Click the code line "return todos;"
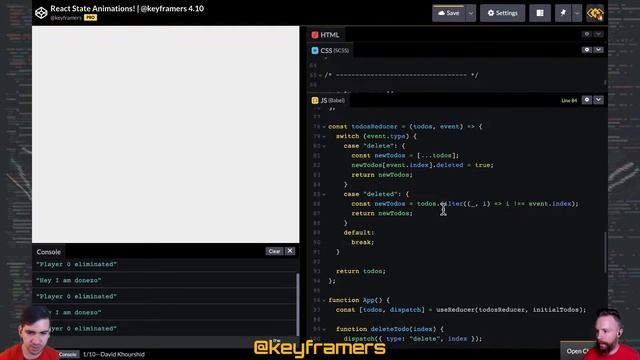The height and width of the screenshot is (360, 640). coord(361,271)
